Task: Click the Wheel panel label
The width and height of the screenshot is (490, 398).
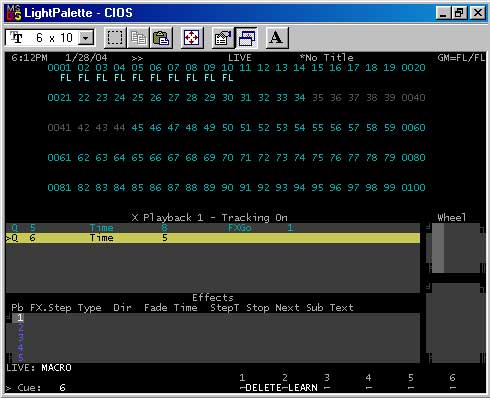Action: coord(452,218)
